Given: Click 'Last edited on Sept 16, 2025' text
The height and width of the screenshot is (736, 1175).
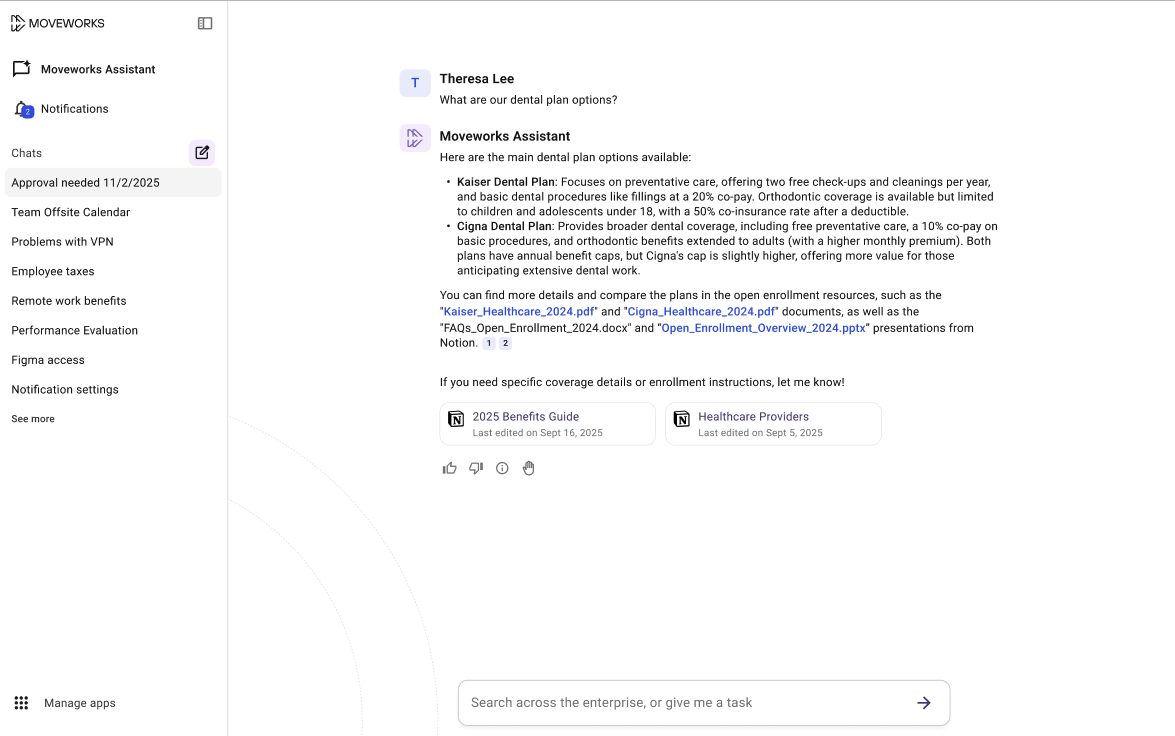Looking at the screenshot, I should pyautogui.click(x=537, y=433).
